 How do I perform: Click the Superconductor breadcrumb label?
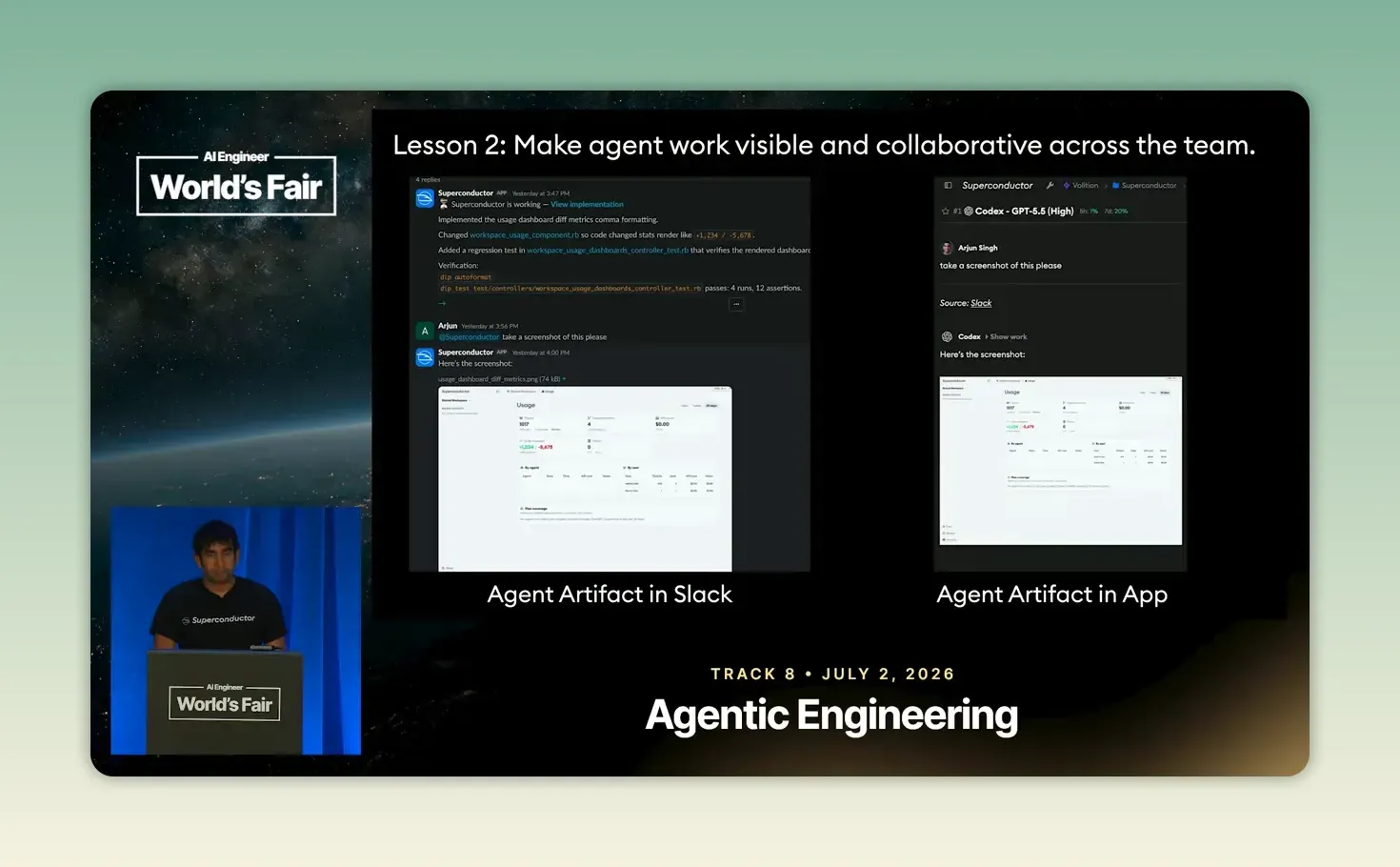[x=1149, y=186]
